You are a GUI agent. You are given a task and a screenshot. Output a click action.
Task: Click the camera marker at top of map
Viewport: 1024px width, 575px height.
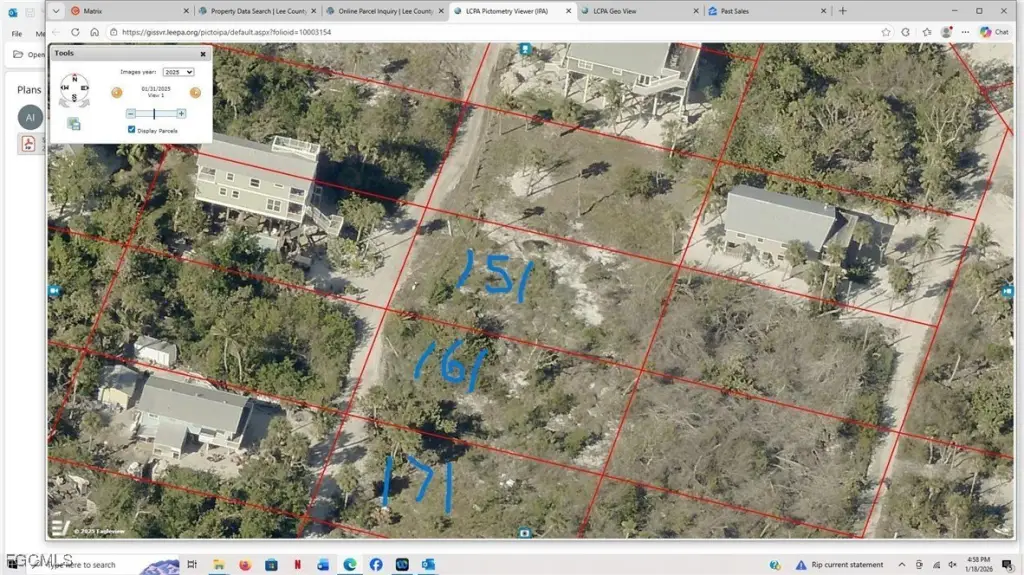pos(525,49)
